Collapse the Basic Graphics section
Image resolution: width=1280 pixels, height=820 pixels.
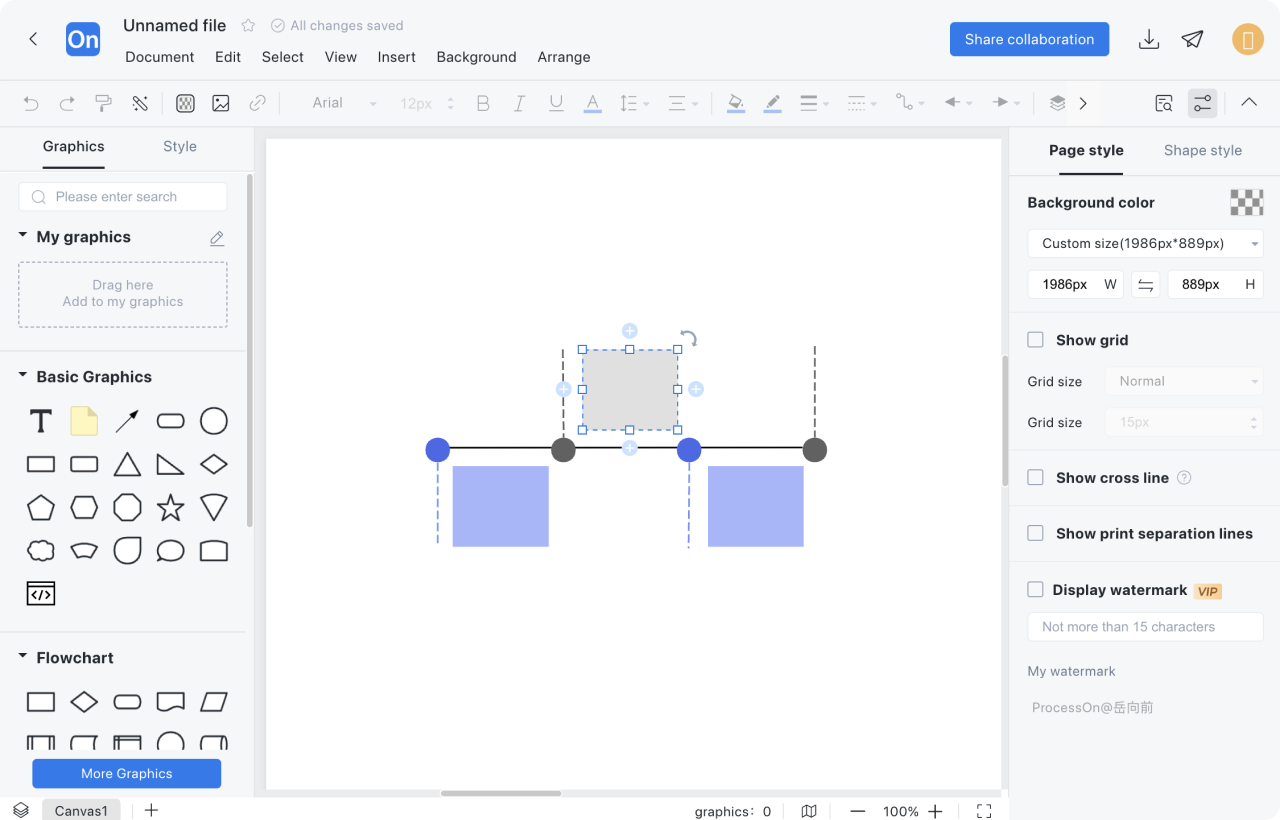(23, 376)
